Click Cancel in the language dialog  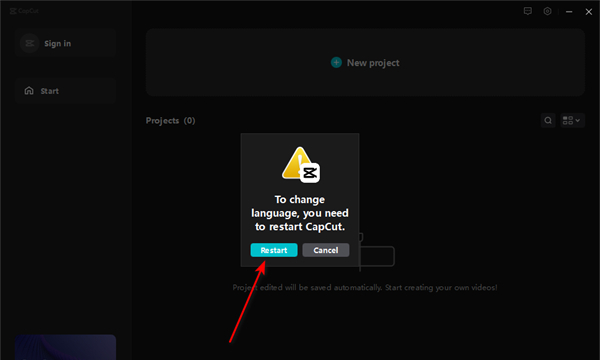[x=326, y=250]
